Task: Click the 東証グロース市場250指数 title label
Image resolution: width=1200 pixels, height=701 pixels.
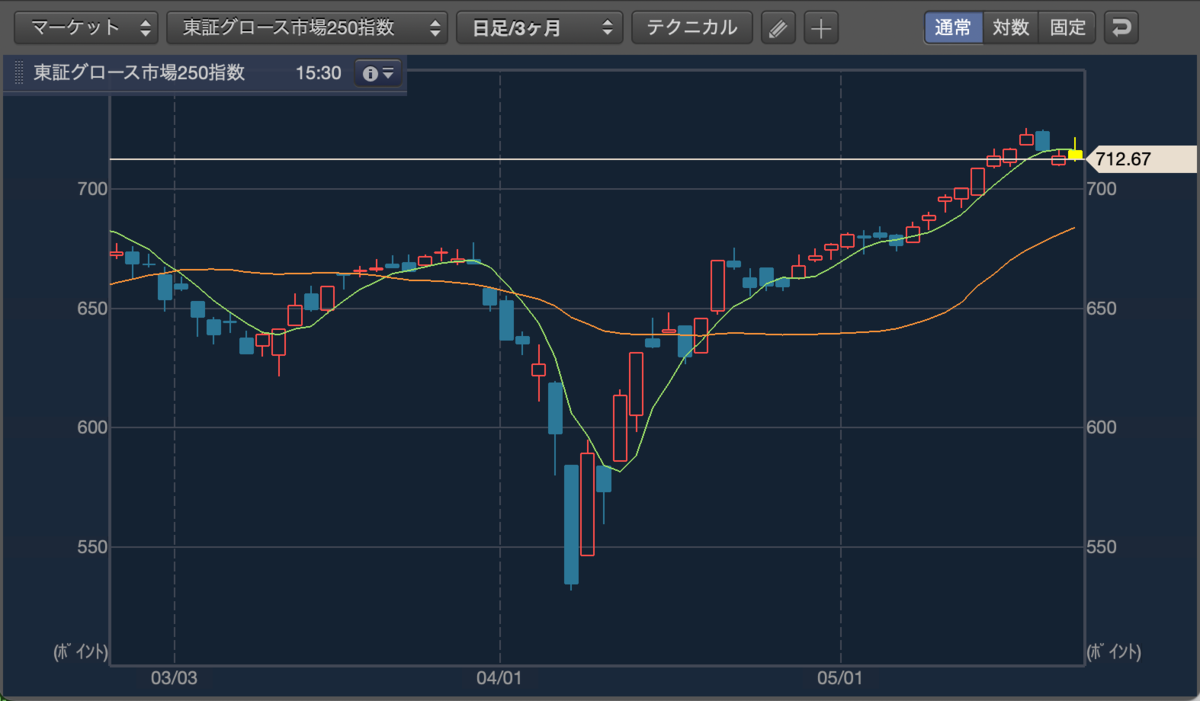Action: click(139, 74)
